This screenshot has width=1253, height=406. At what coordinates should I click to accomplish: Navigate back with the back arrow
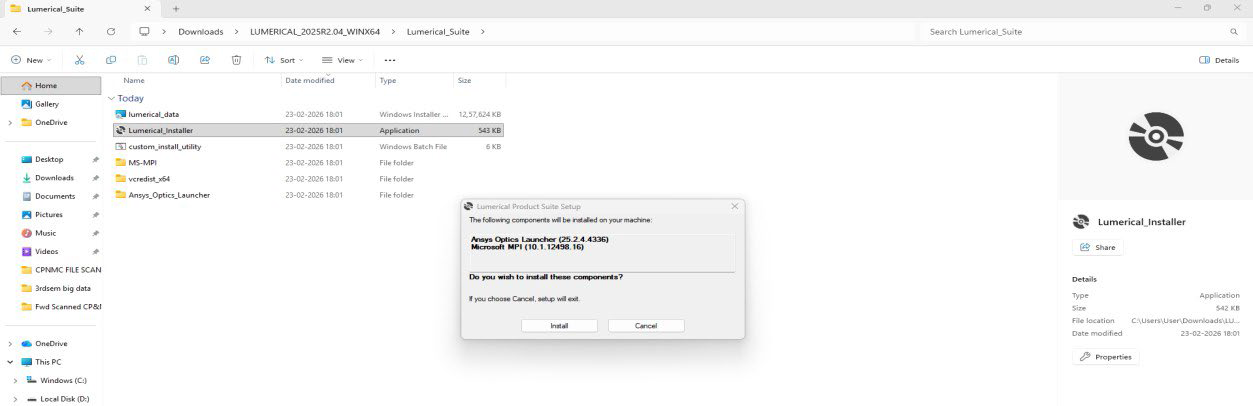16,32
